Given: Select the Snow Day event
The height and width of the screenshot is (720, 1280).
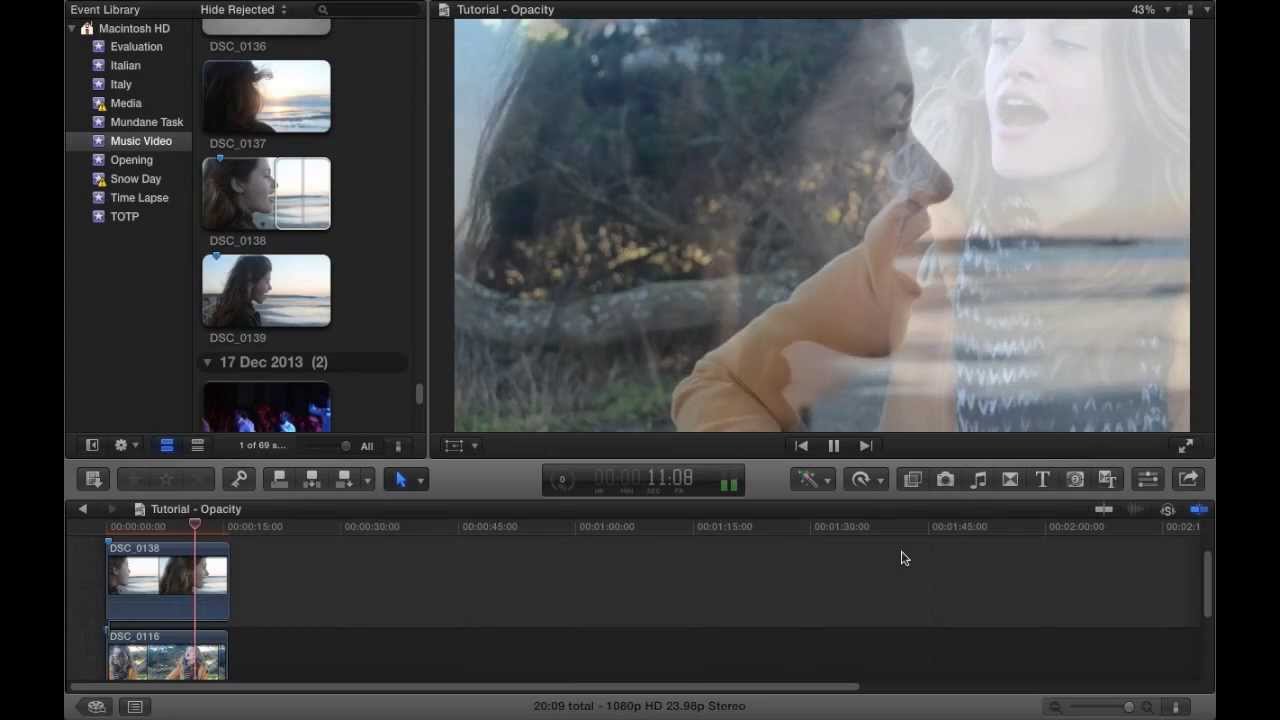Looking at the screenshot, I should (x=135, y=180).
